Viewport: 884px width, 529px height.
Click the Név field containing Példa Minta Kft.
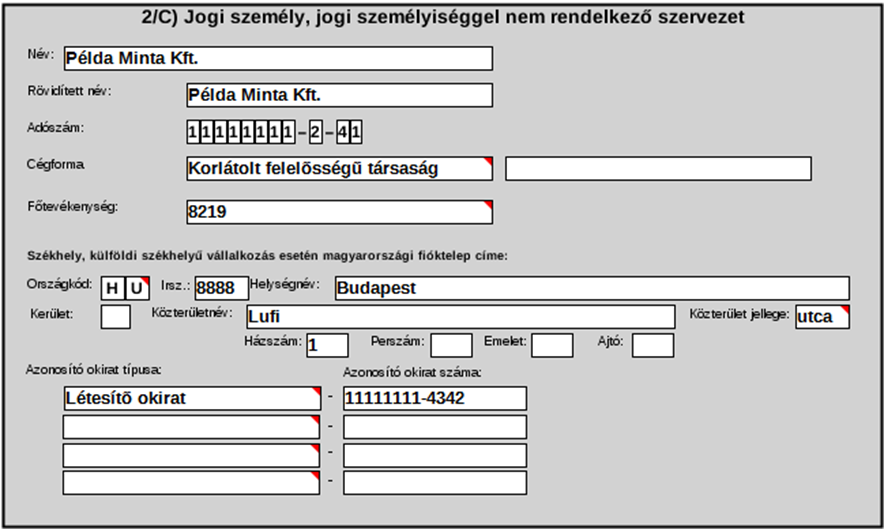point(277,58)
